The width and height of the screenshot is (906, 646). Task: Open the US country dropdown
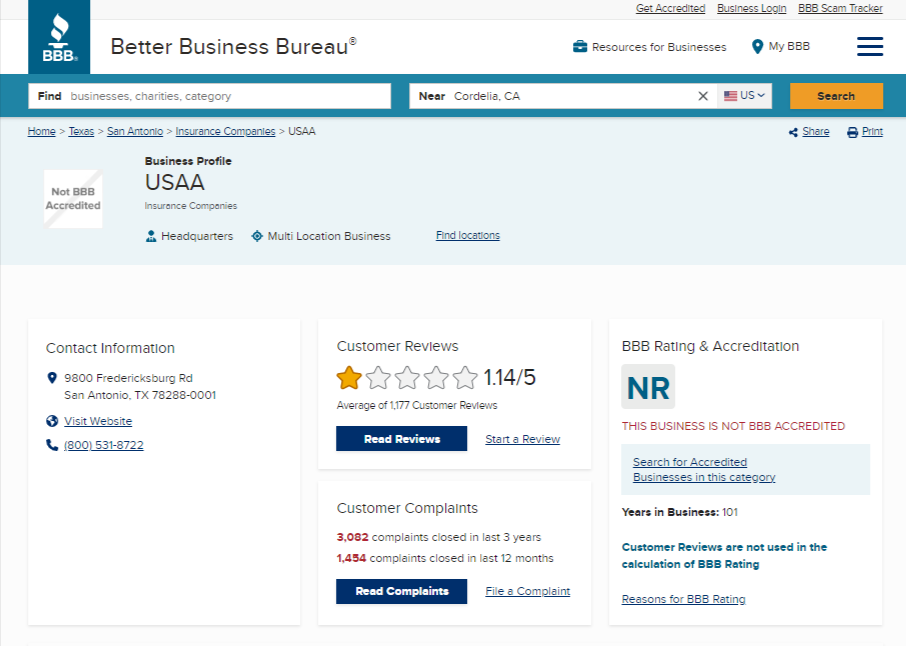(x=744, y=96)
